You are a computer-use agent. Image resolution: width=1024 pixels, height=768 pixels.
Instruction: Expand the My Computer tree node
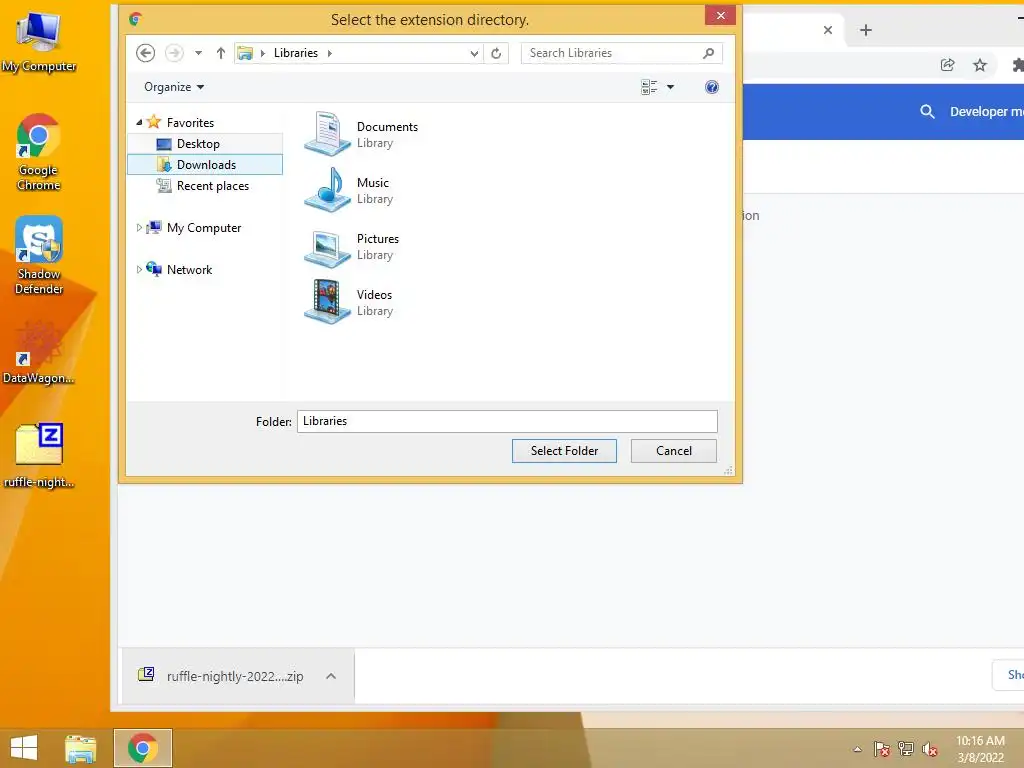point(139,227)
